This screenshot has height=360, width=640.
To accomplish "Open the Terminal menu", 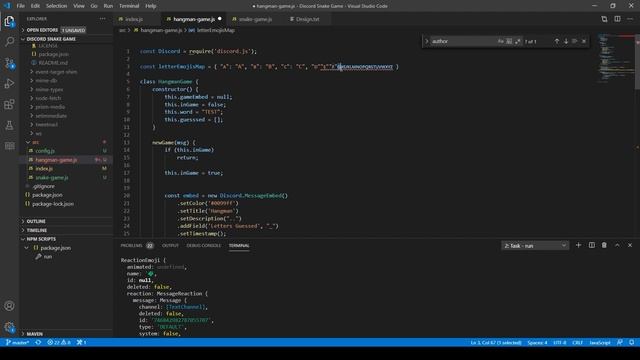I will (129, 6).
